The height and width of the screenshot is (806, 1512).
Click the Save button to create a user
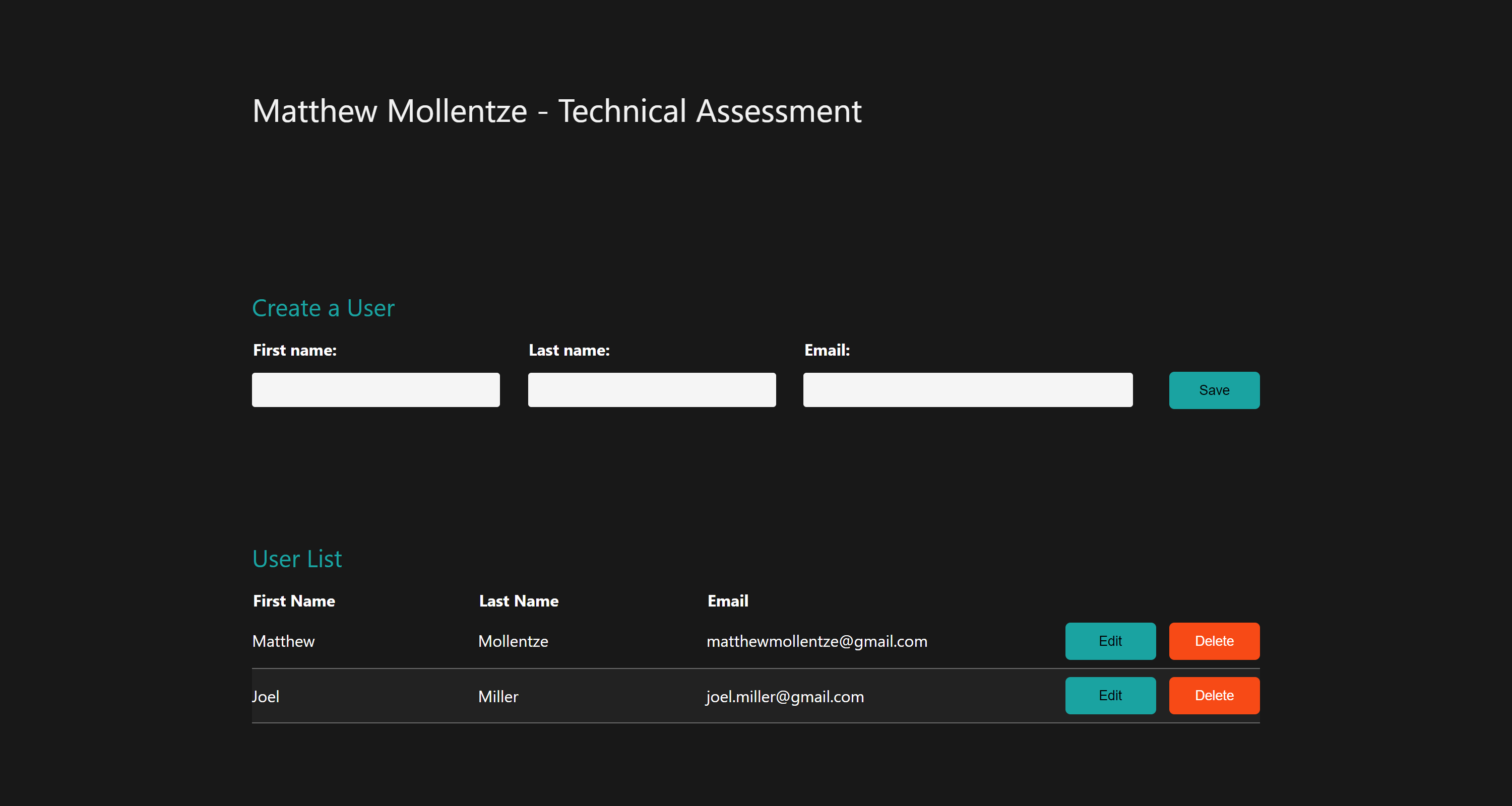coord(1214,390)
